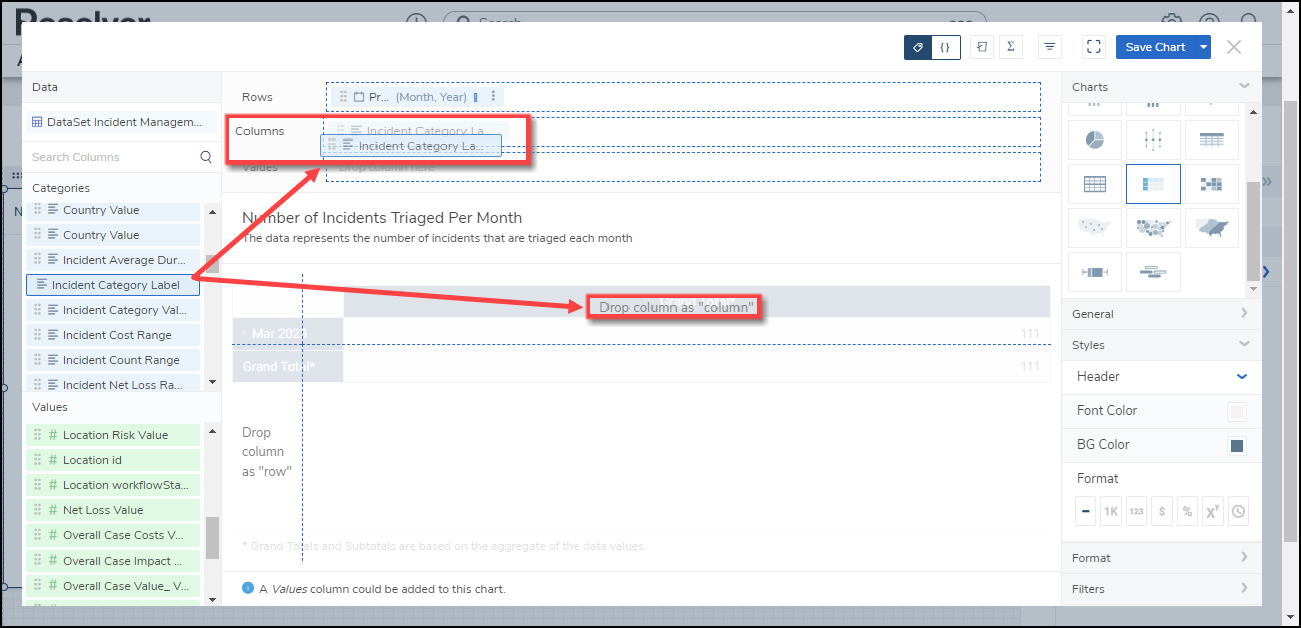
Task: Click the dataset table icon
Action: [x=37, y=122]
